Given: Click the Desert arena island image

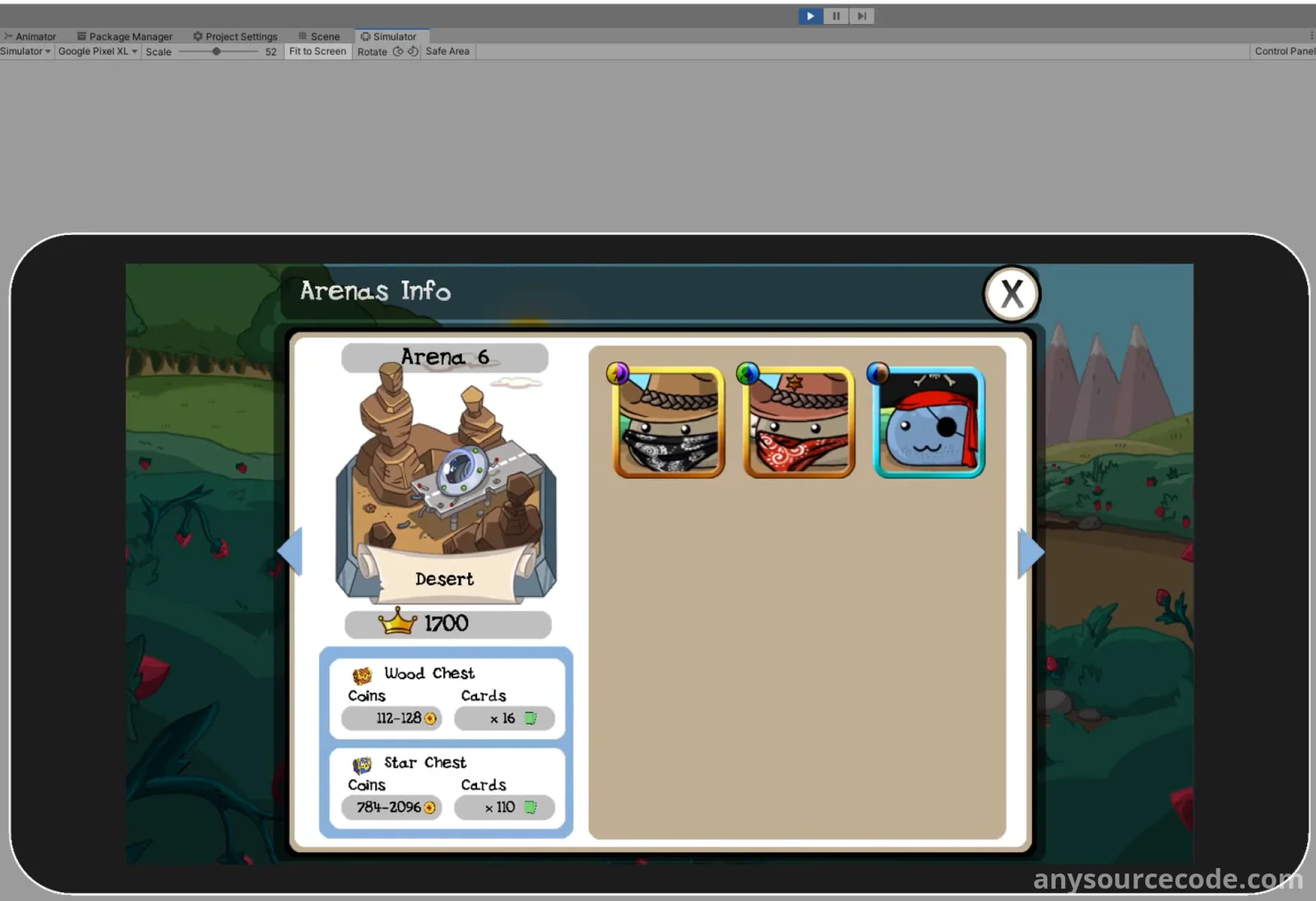Looking at the screenshot, I should pos(446,477).
